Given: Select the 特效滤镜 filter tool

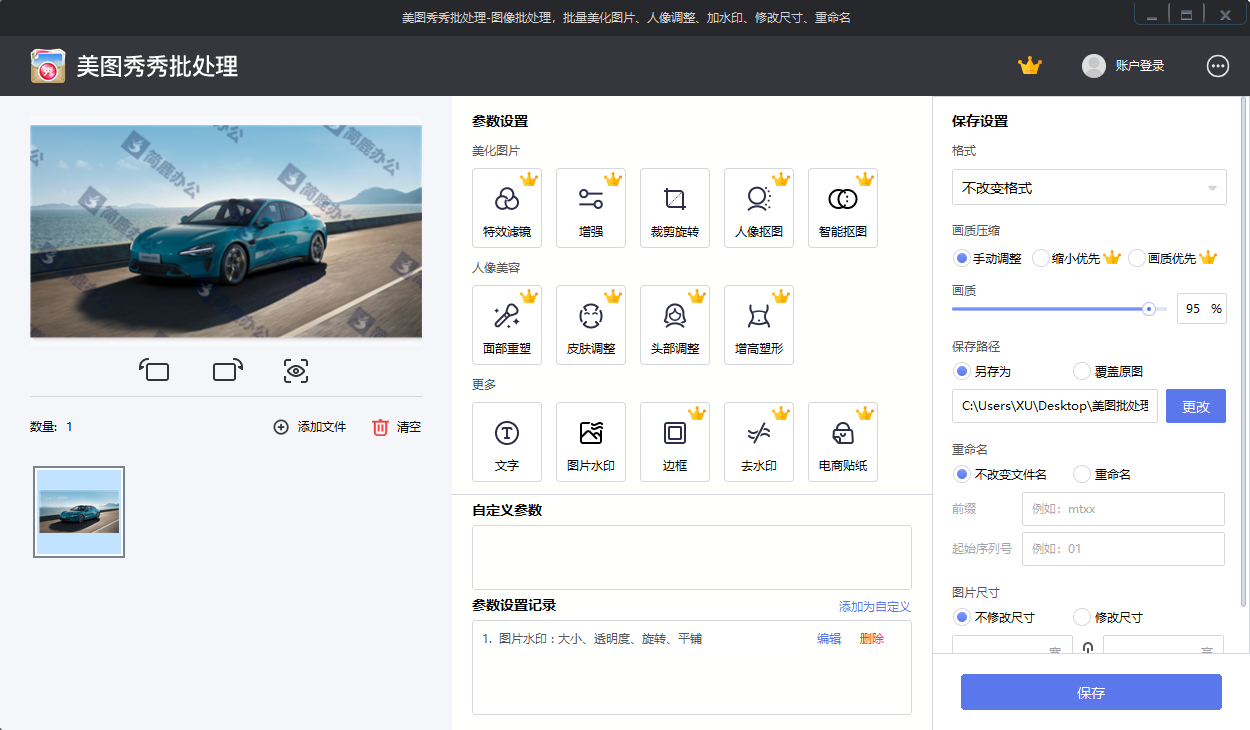Looking at the screenshot, I should (x=507, y=208).
